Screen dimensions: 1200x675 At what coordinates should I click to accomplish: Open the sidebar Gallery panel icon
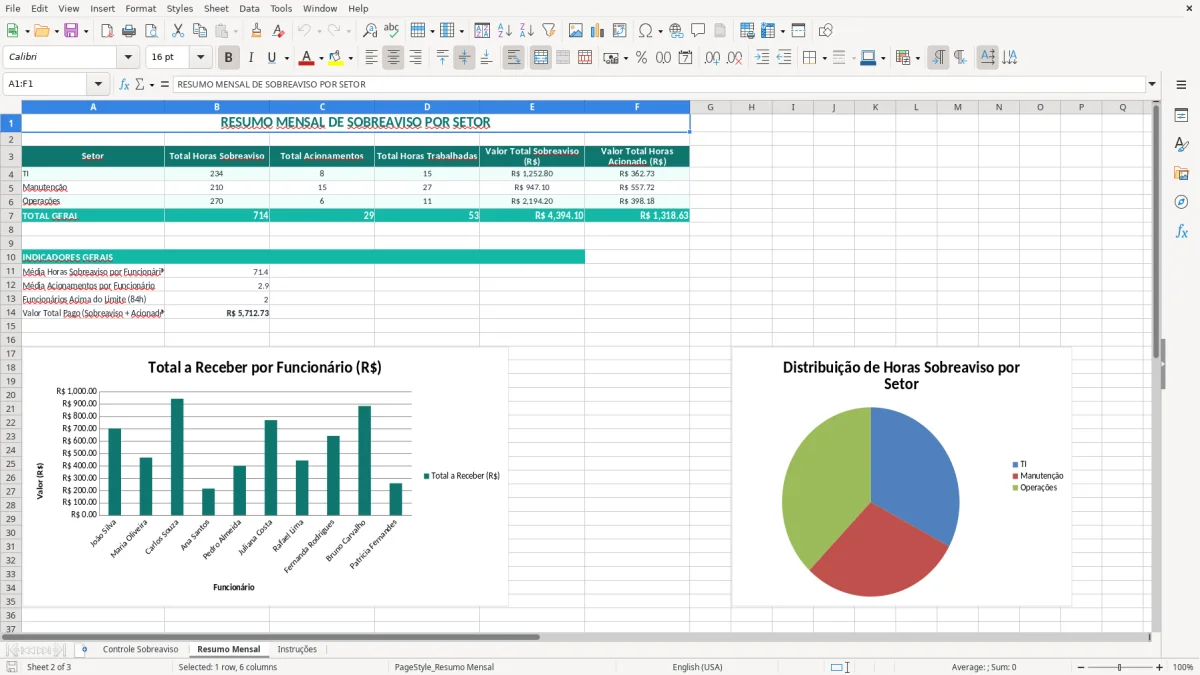pyautogui.click(x=1181, y=174)
